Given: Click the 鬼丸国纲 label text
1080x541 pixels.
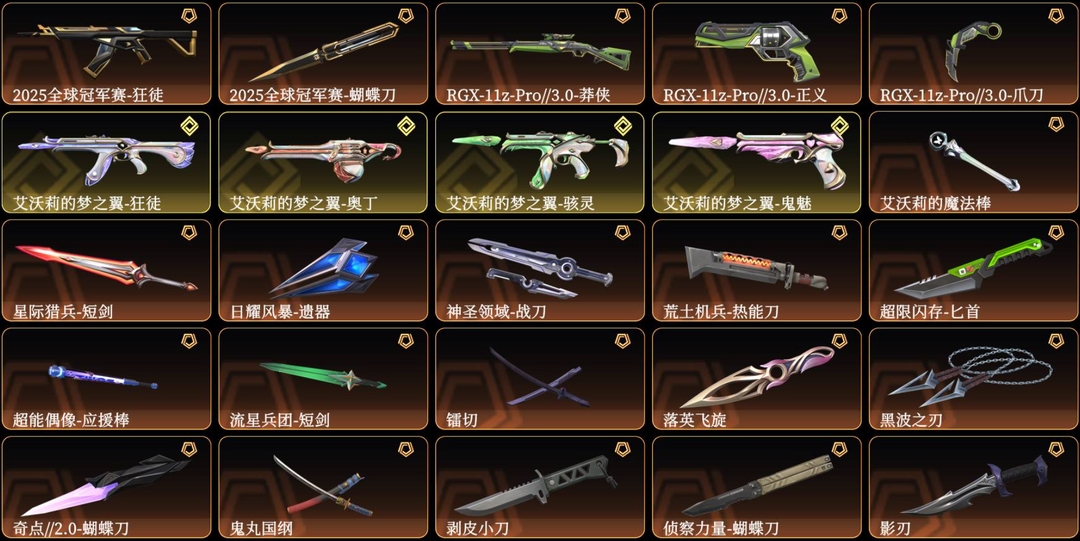Looking at the screenshot, I should click(x=261, y=529).
